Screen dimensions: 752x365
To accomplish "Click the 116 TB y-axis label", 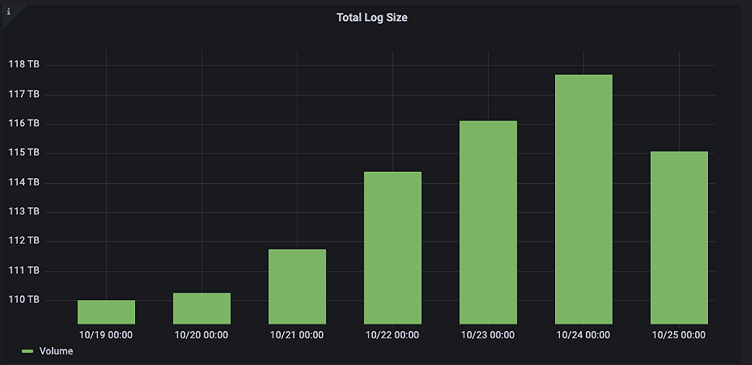I will click(x=24, y=124).
